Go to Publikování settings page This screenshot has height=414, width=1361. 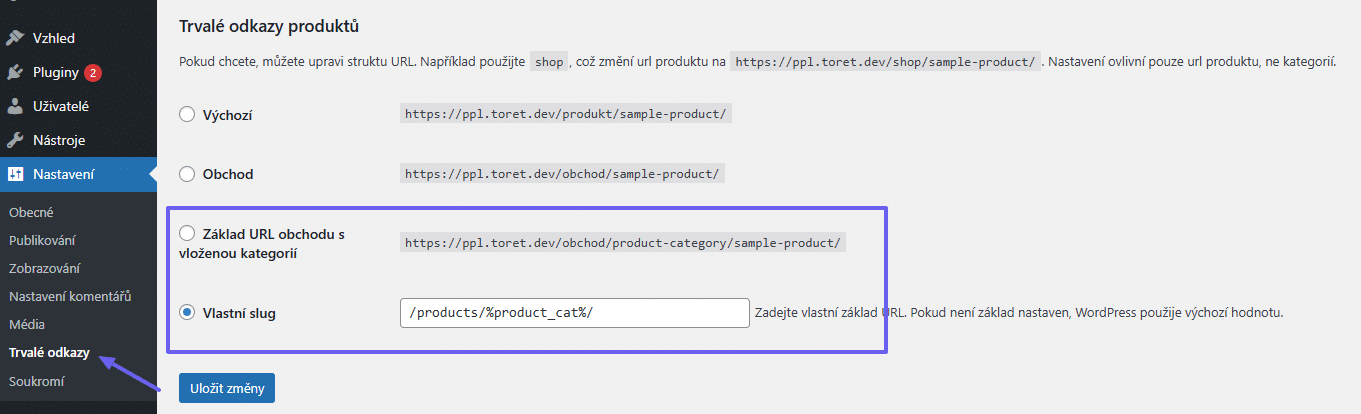pyautogui.click(x=42, y=240)
